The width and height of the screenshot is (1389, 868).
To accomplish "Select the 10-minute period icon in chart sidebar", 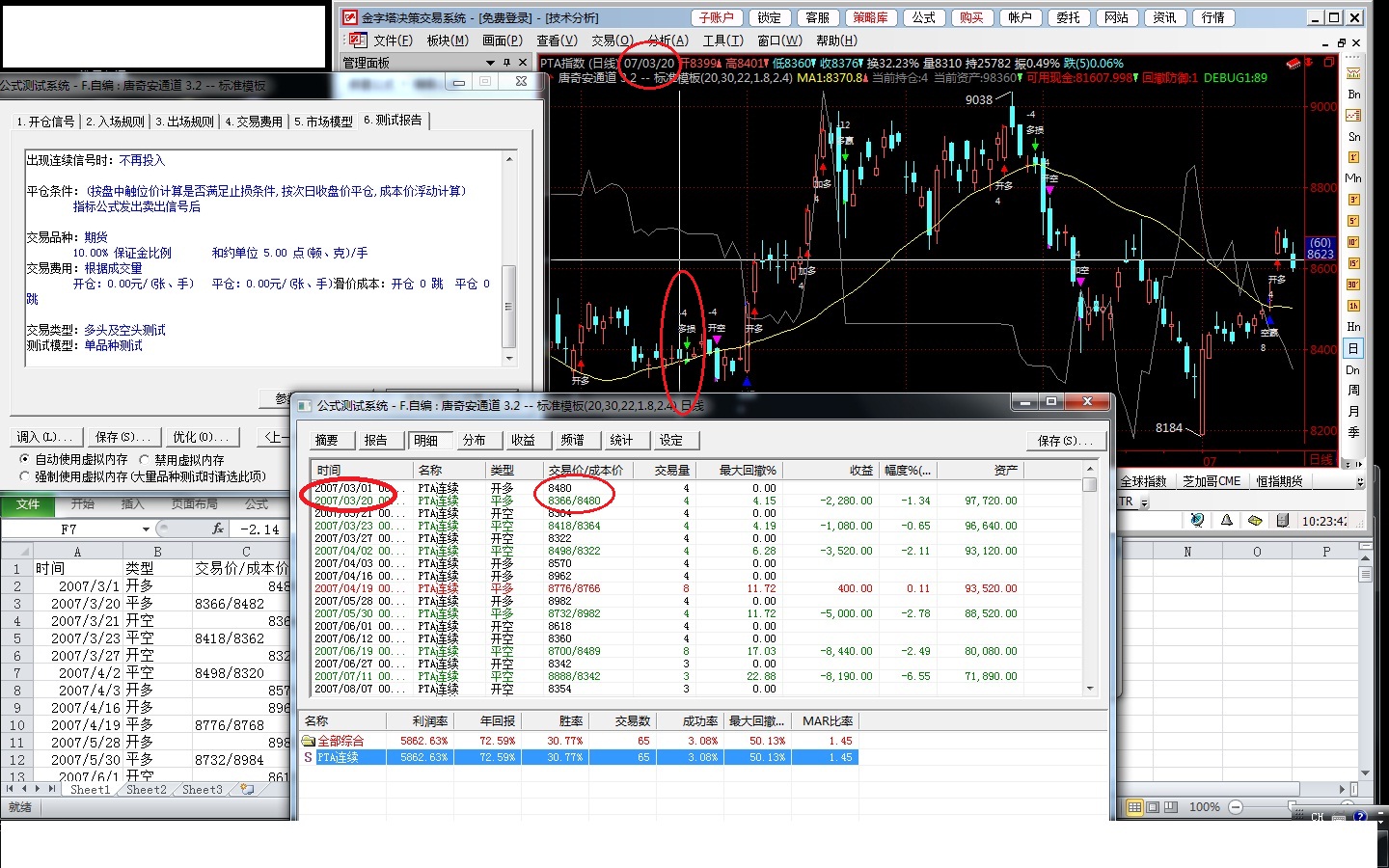I will click(1353, 242).
